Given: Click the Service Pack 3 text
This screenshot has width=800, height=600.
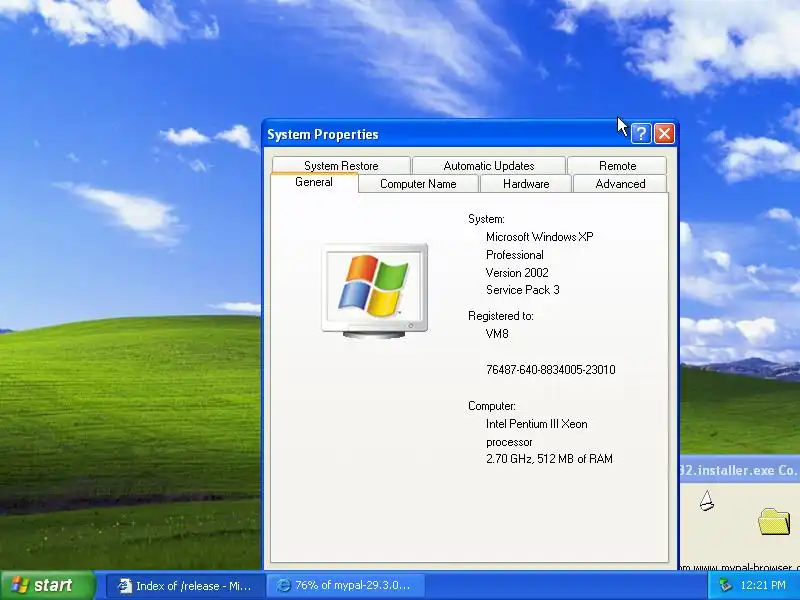Looking at the screenshot, I should coord(522,290).
